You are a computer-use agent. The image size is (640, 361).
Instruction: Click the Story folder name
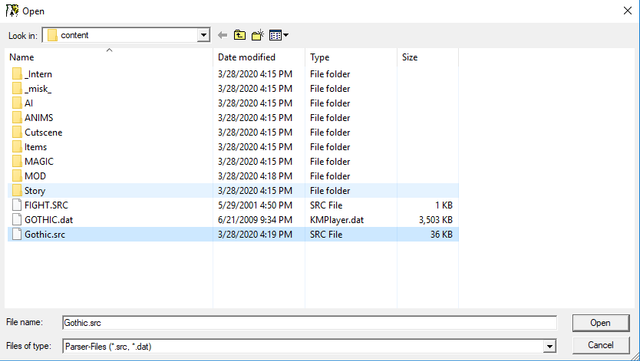[35, 191]
